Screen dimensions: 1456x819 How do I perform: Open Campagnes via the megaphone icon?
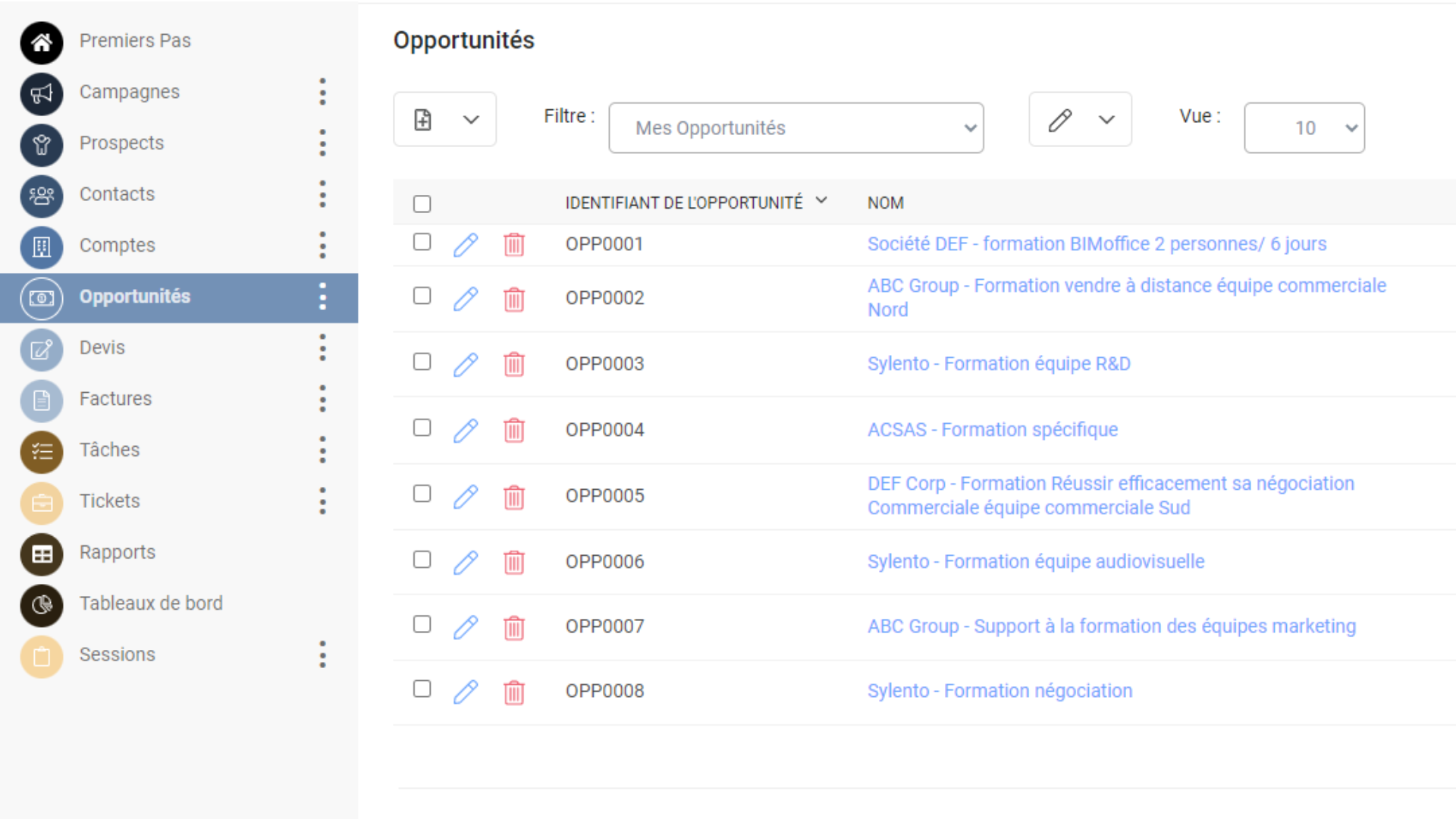[42, 93]
